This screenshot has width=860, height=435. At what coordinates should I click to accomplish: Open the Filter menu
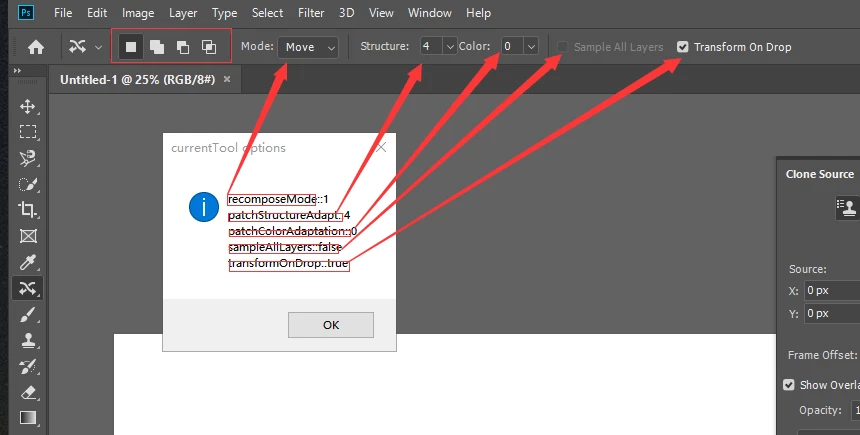pyautogui.click(x=311, y=13)
